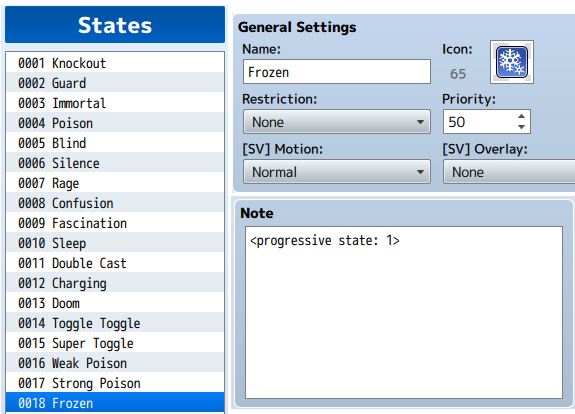Select state 0001 Knockout
Screen dimensions: 575x414
pyautogui.click(x=115, y=63)
